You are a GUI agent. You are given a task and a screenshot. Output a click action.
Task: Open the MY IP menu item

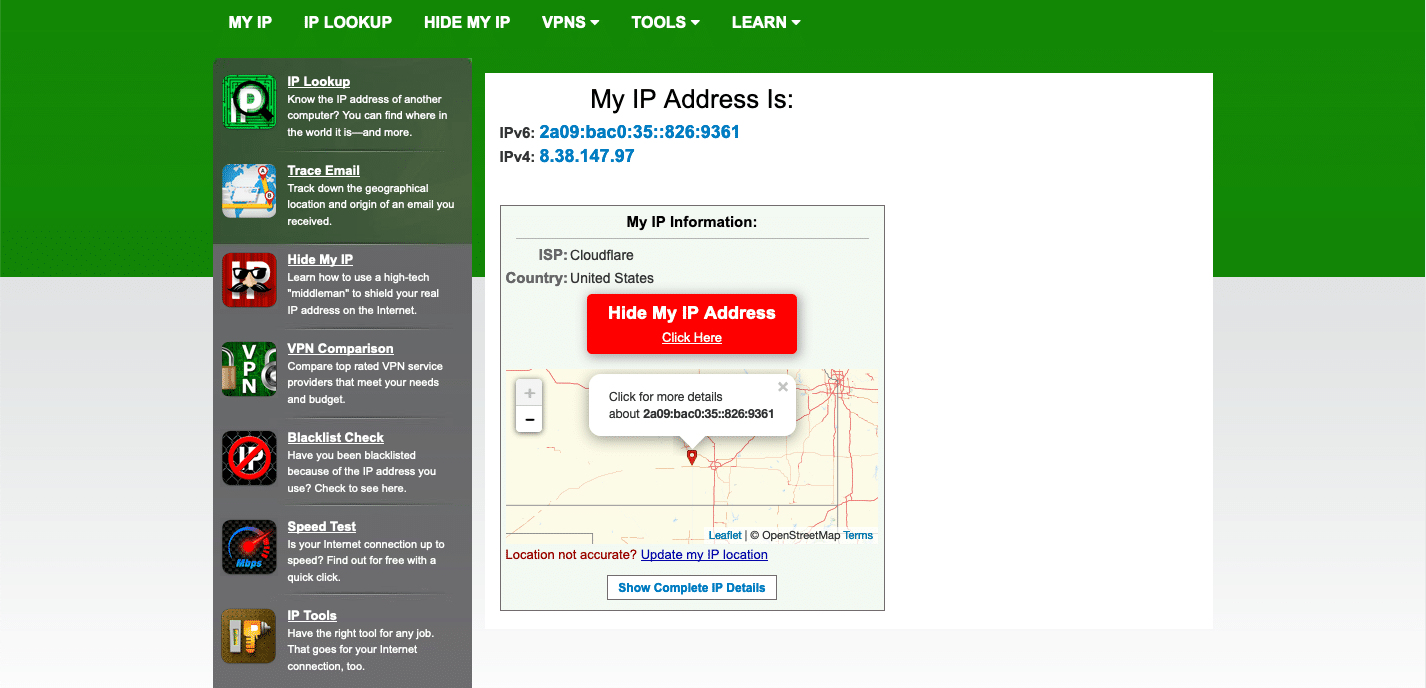click(x=250, y=22)
